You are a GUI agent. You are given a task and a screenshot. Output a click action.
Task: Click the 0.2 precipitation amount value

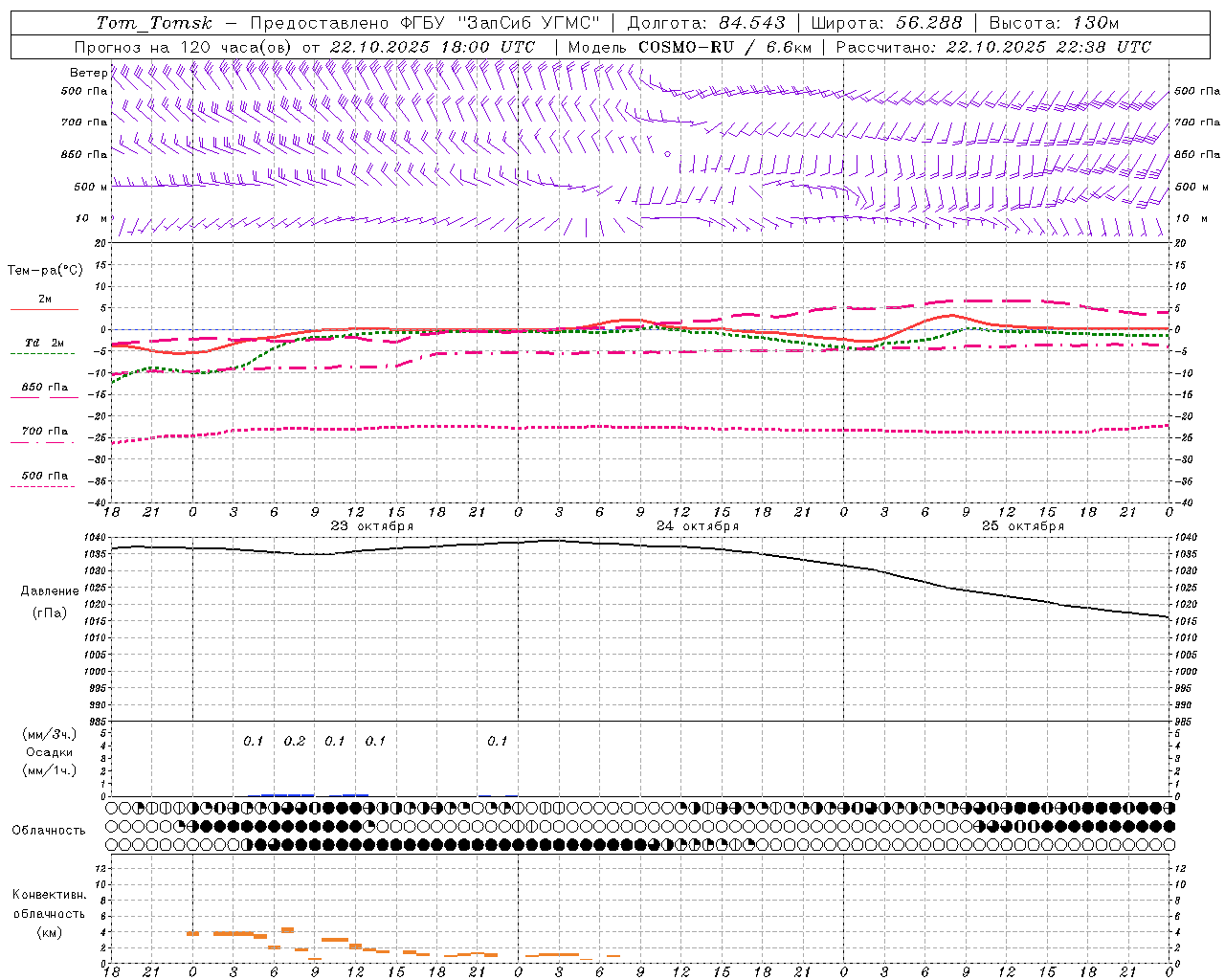[x=295, y=742]
